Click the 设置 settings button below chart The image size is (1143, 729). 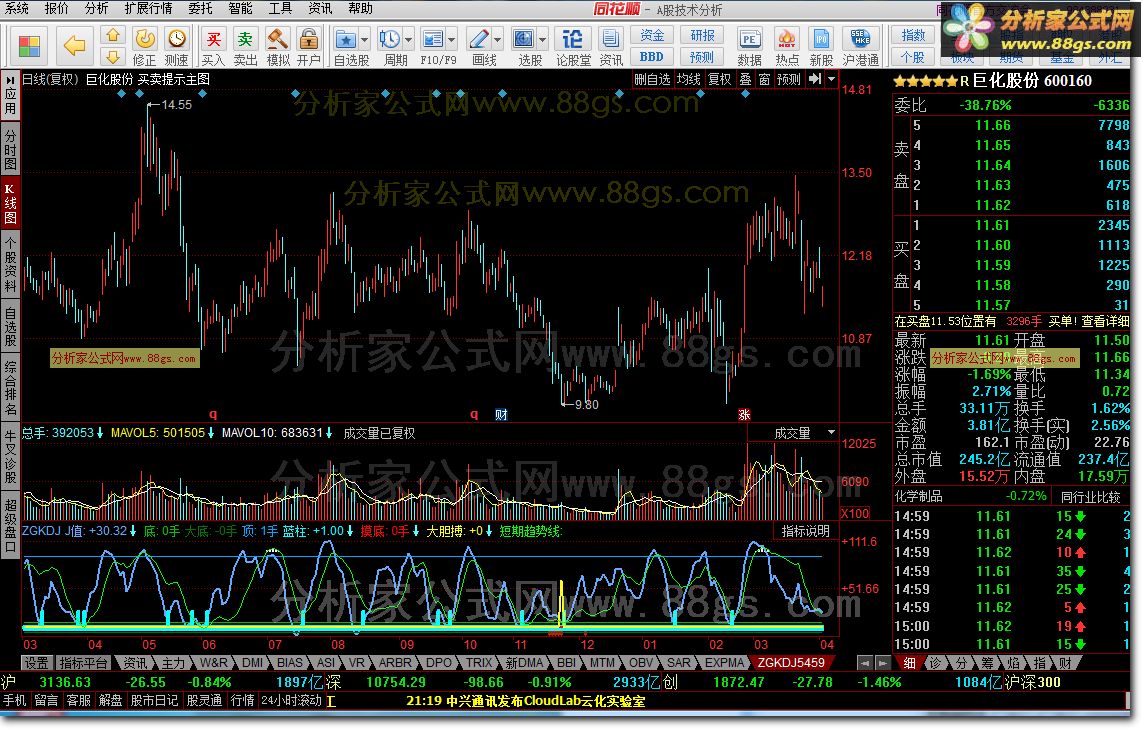pyautogui.click(x=36, y=663)
